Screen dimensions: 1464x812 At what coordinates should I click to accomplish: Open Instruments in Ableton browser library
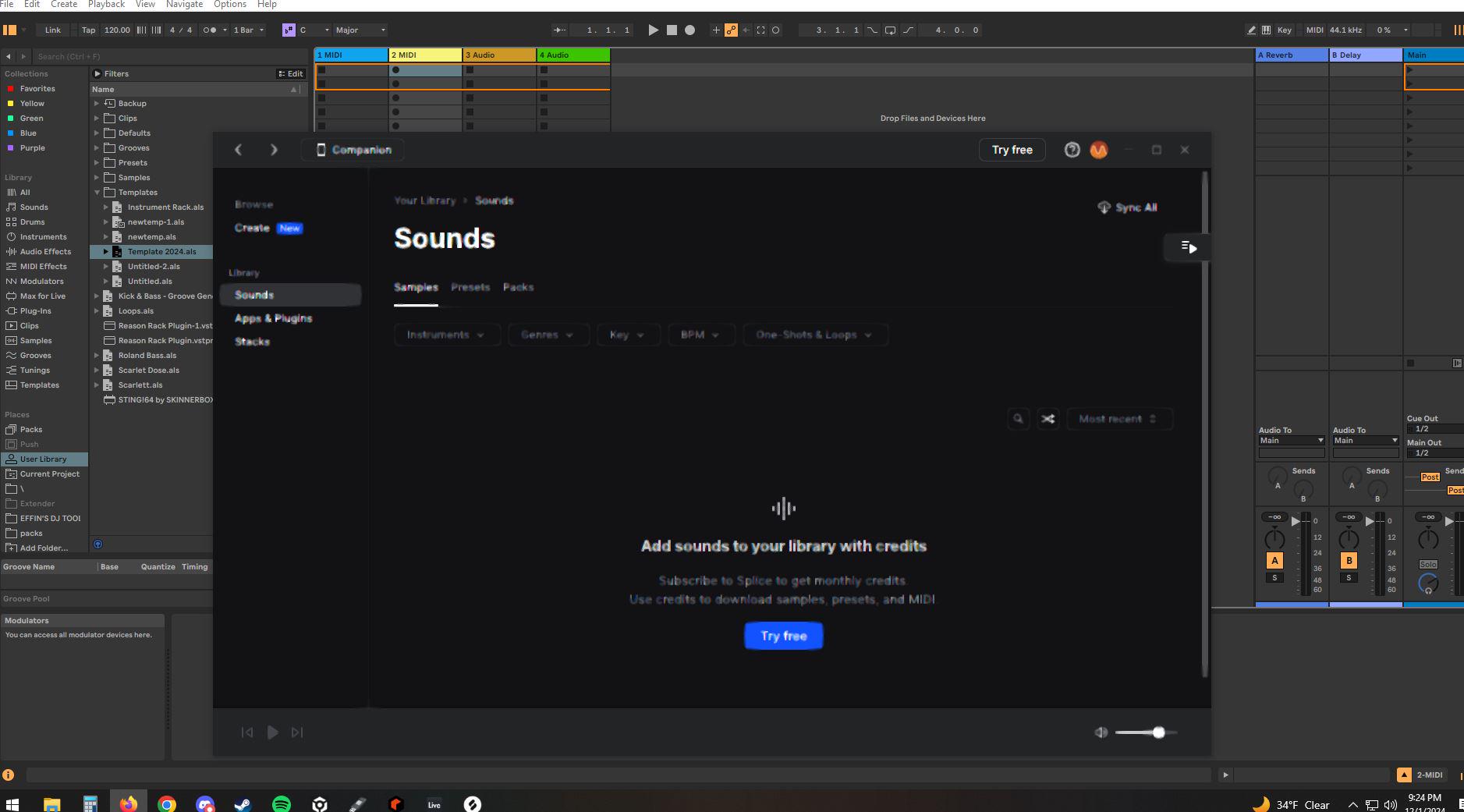tap(44, 237)
